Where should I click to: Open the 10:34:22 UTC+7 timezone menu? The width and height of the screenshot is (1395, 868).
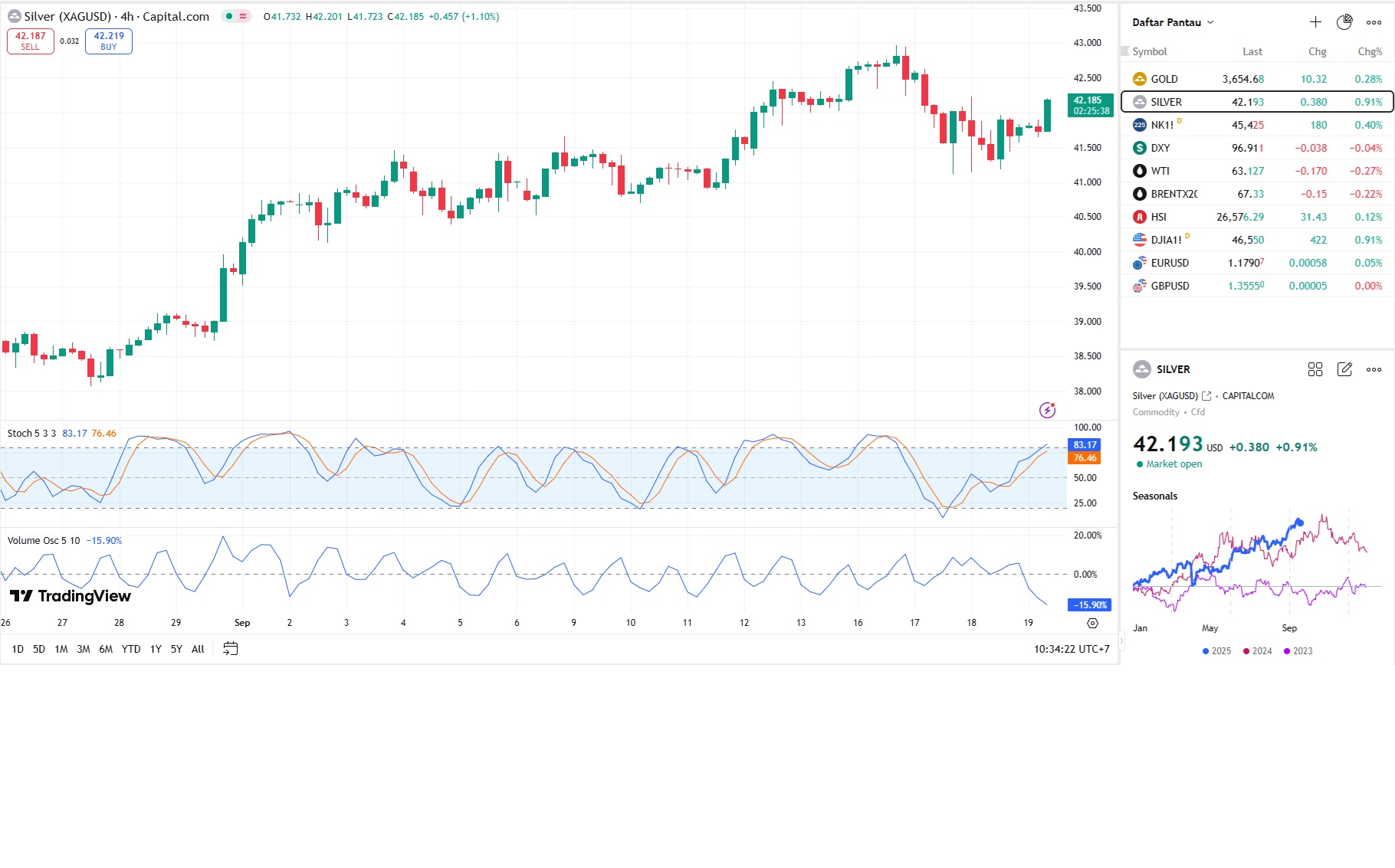pos(1072,649)
